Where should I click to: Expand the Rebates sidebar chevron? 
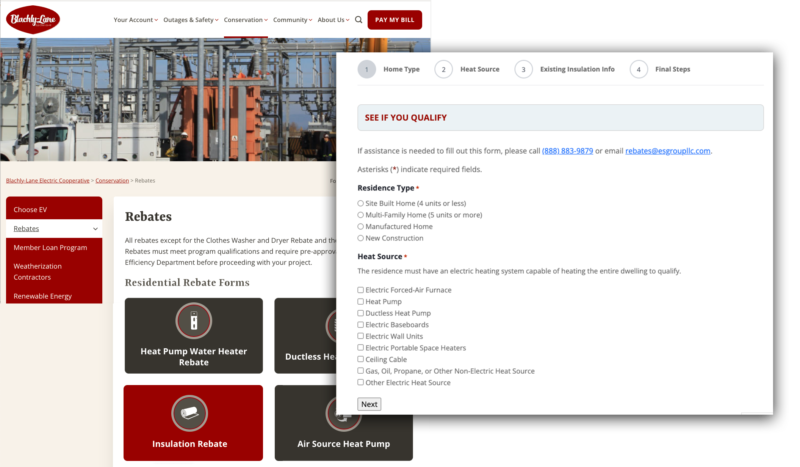coord(96,229)
